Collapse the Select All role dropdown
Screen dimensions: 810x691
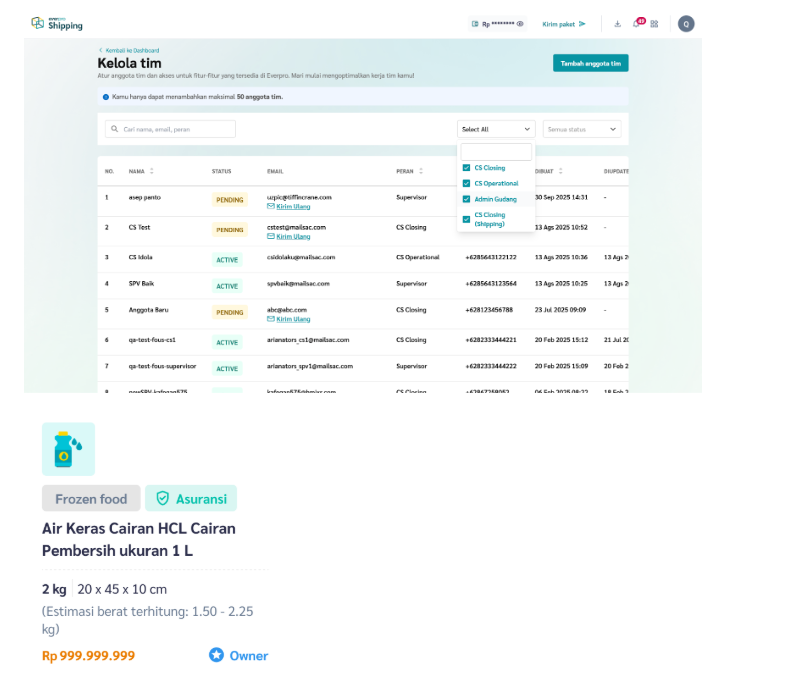point(496,129)
